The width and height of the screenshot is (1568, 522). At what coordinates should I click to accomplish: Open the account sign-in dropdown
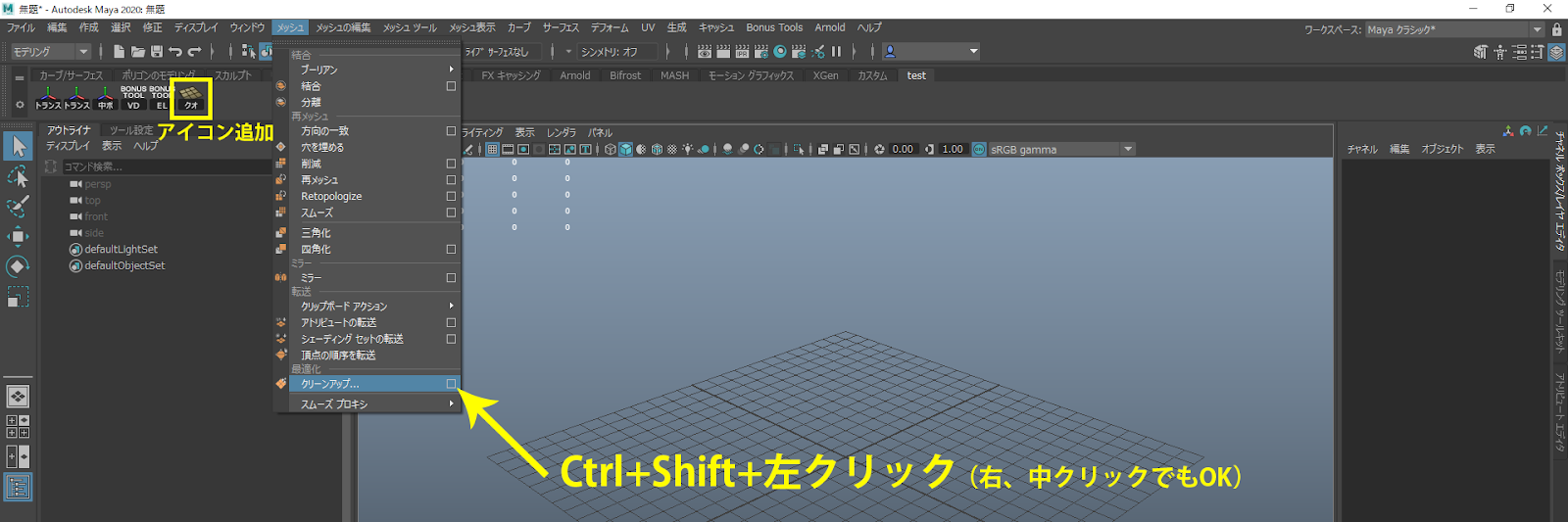[931, 52]
